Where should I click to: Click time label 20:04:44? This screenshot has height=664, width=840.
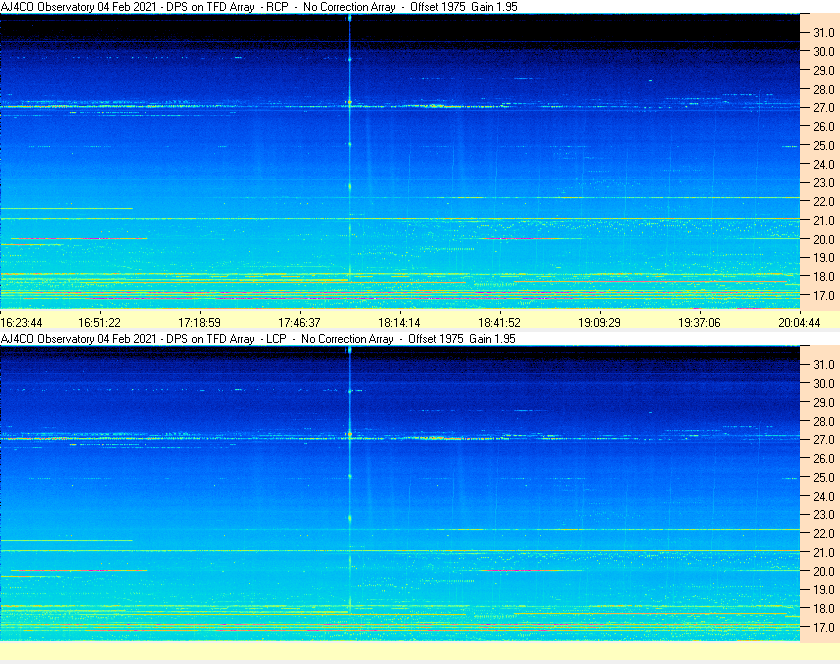tap(799, 323)
